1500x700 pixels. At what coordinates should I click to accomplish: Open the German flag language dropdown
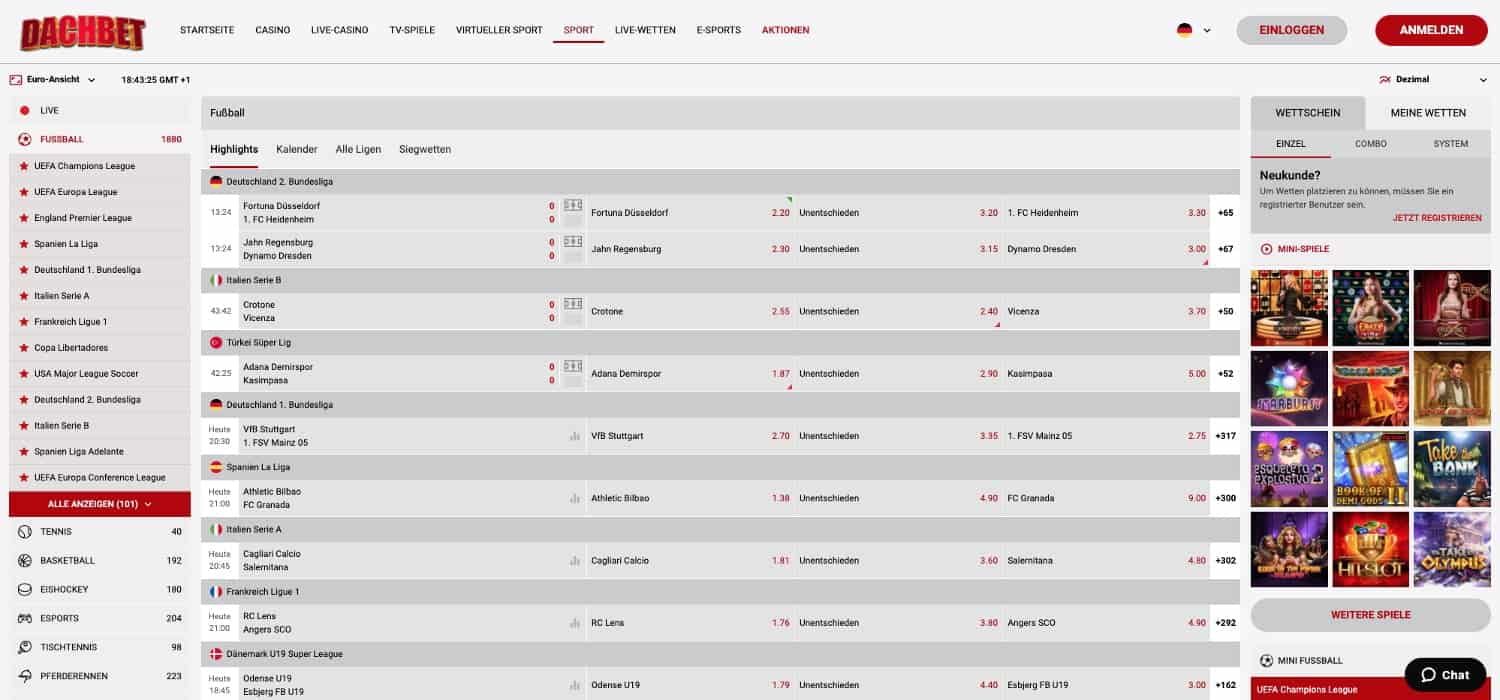(1193, 30)
